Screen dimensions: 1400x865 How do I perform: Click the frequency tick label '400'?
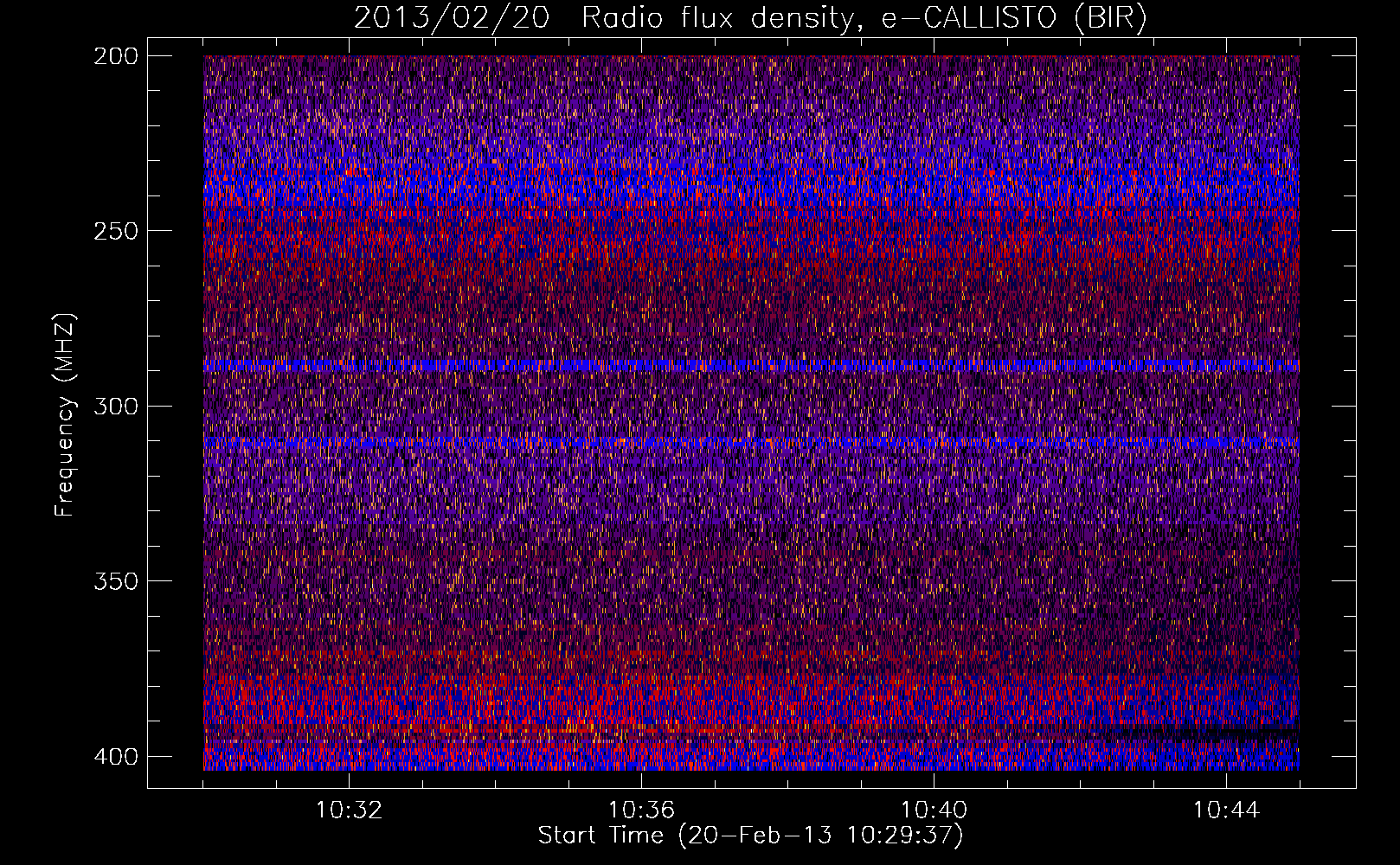click(115, 756)
